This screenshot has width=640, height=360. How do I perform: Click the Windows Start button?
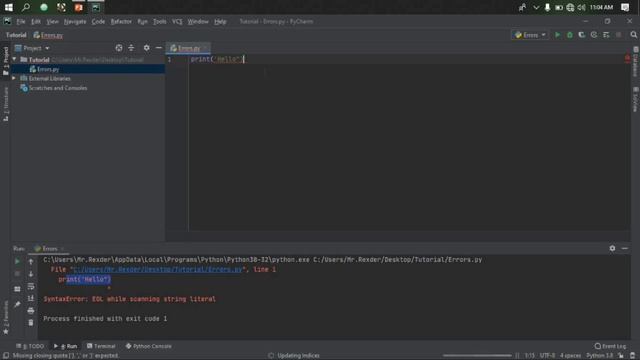coord(9,7)
